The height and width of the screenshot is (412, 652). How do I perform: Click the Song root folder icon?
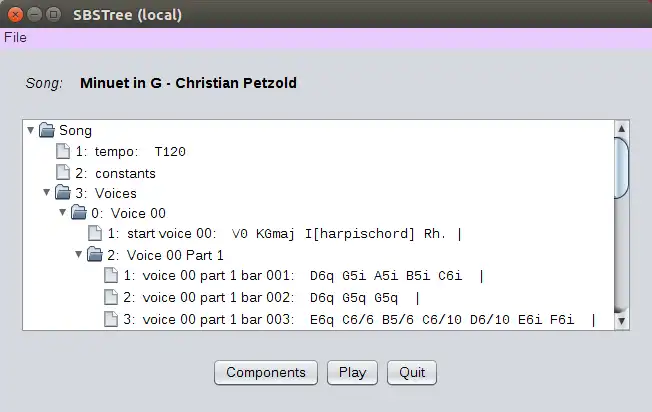47,130
